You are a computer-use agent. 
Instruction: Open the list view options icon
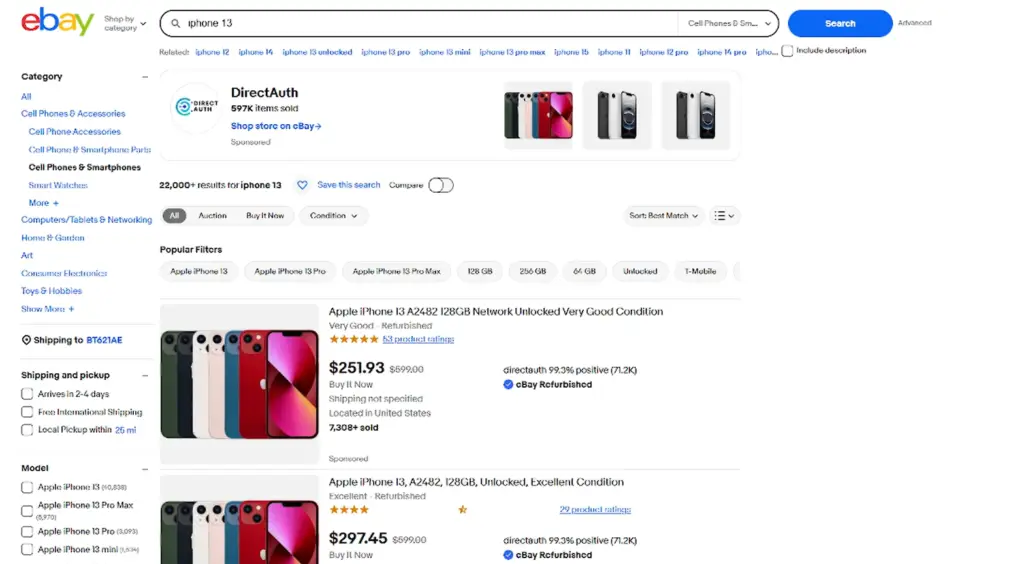723,216
